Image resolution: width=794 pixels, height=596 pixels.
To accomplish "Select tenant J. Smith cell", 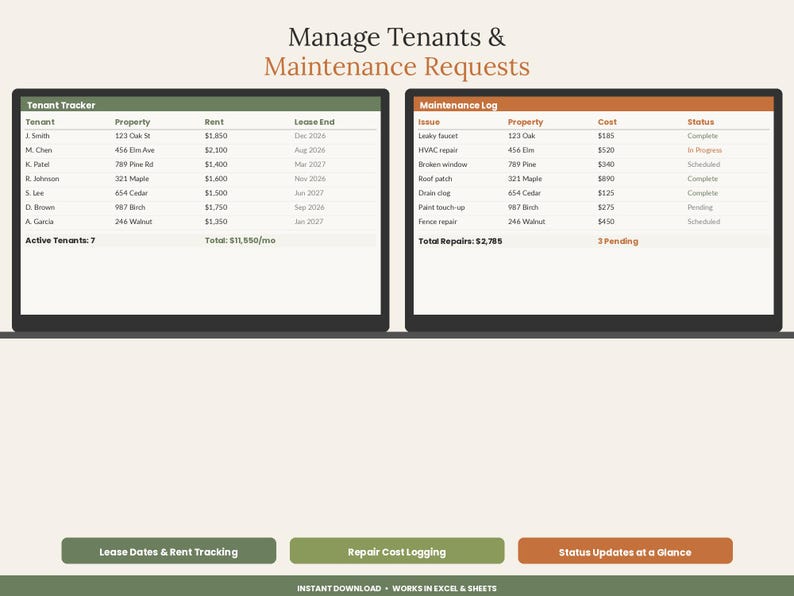I will [37, 136].
